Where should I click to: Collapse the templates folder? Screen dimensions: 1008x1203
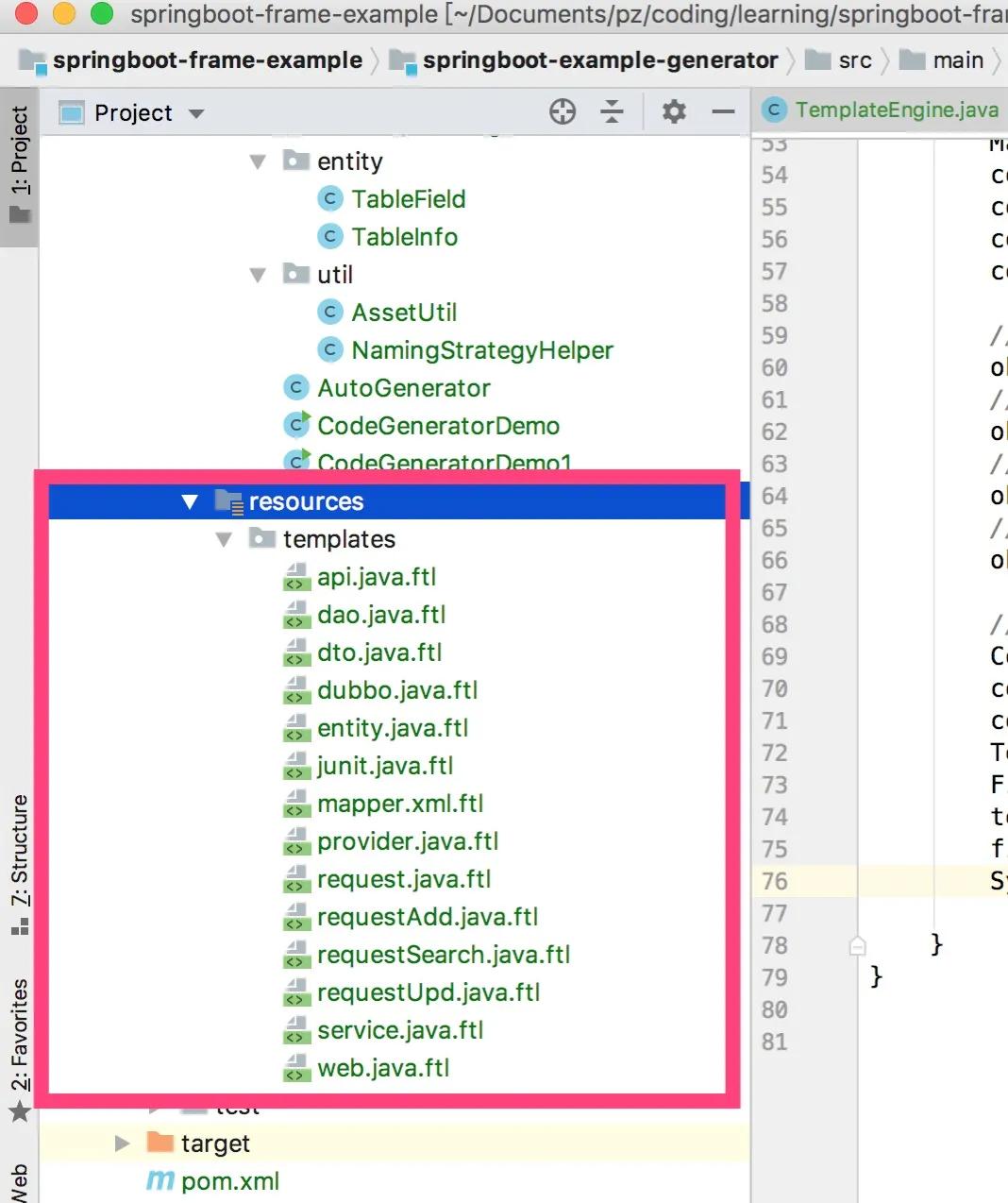224,540
